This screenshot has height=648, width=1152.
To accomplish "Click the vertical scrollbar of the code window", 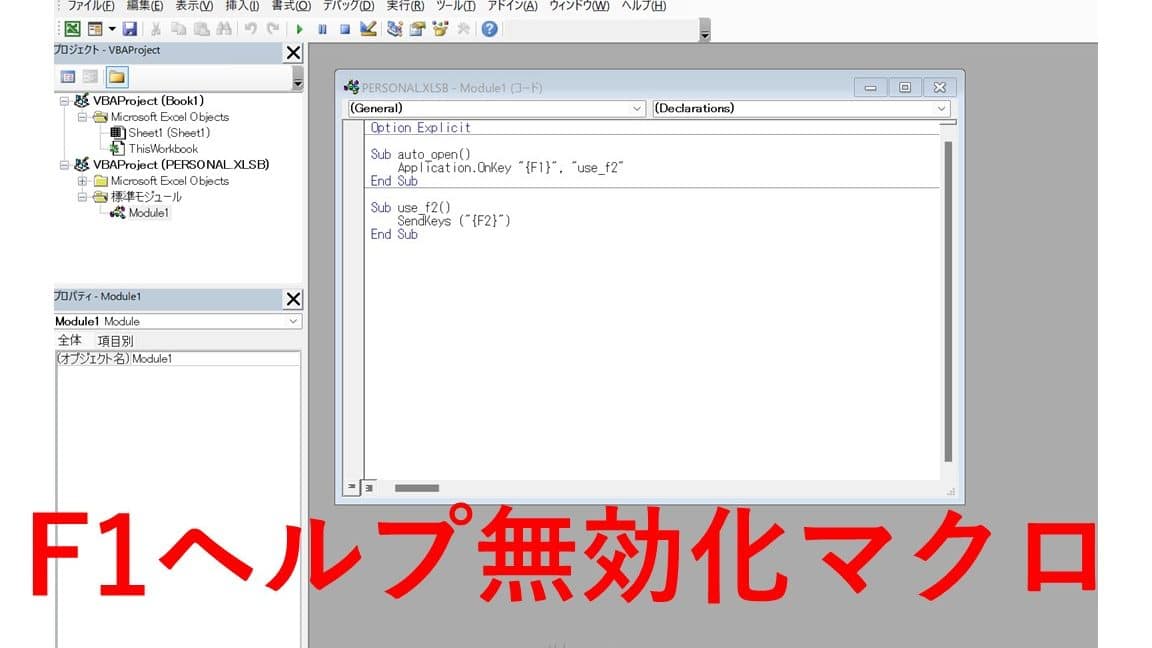I will (x=948, y=301).
